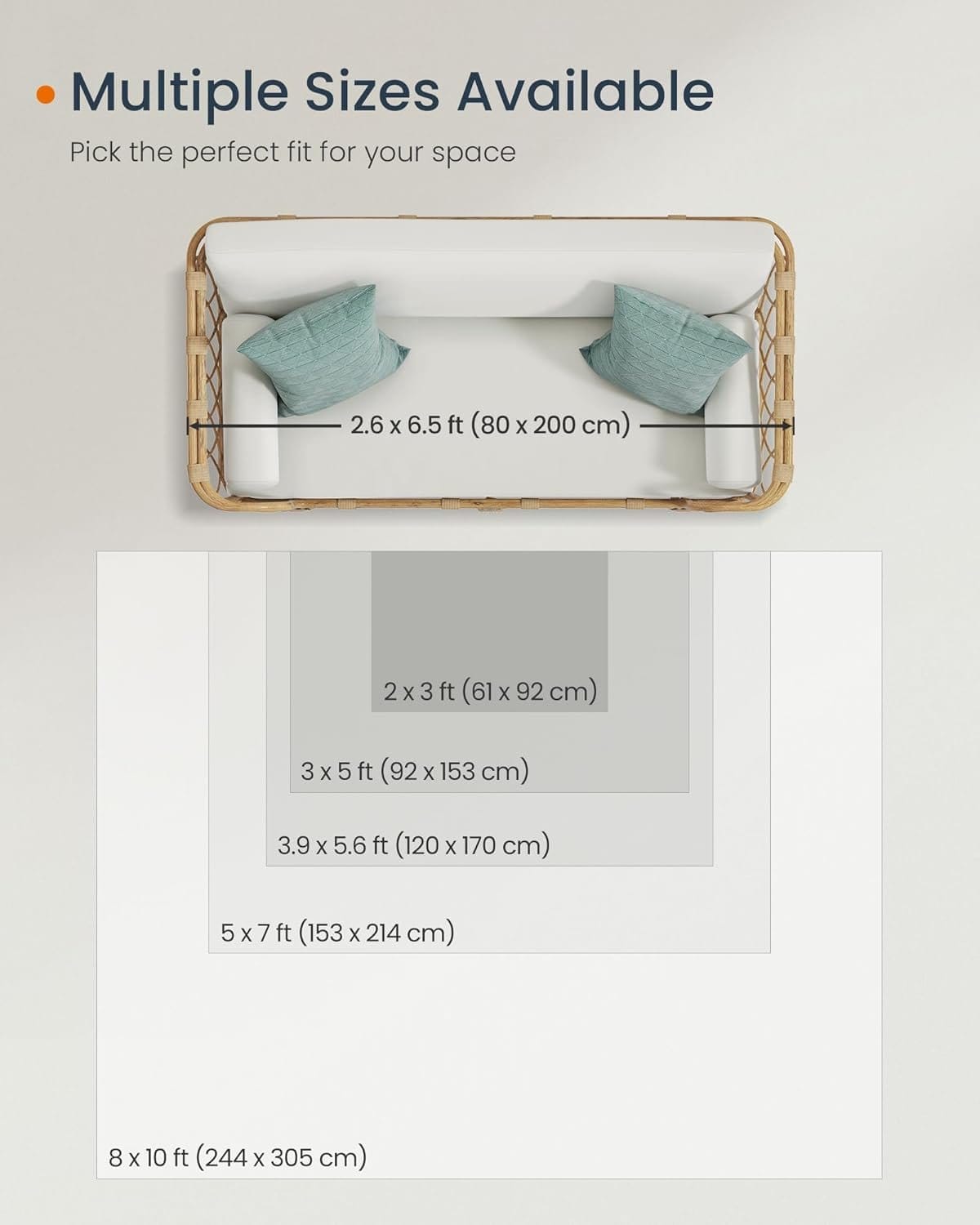Click the sofa's front rattan frame rail
This screenshot has height=1225, width=980.
tap(490, 504)
